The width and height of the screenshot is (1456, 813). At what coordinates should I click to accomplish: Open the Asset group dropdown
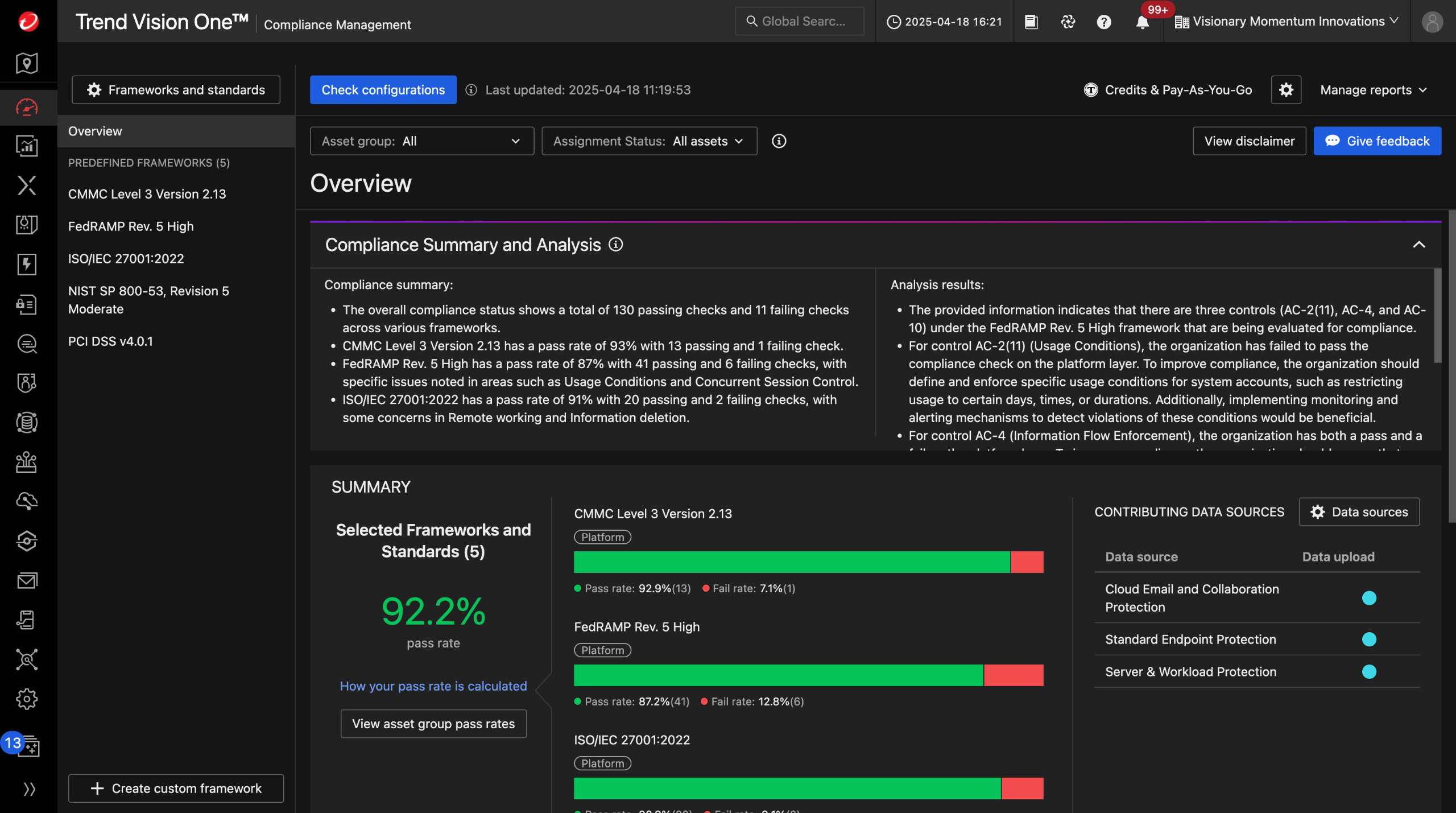coord(421,141)
